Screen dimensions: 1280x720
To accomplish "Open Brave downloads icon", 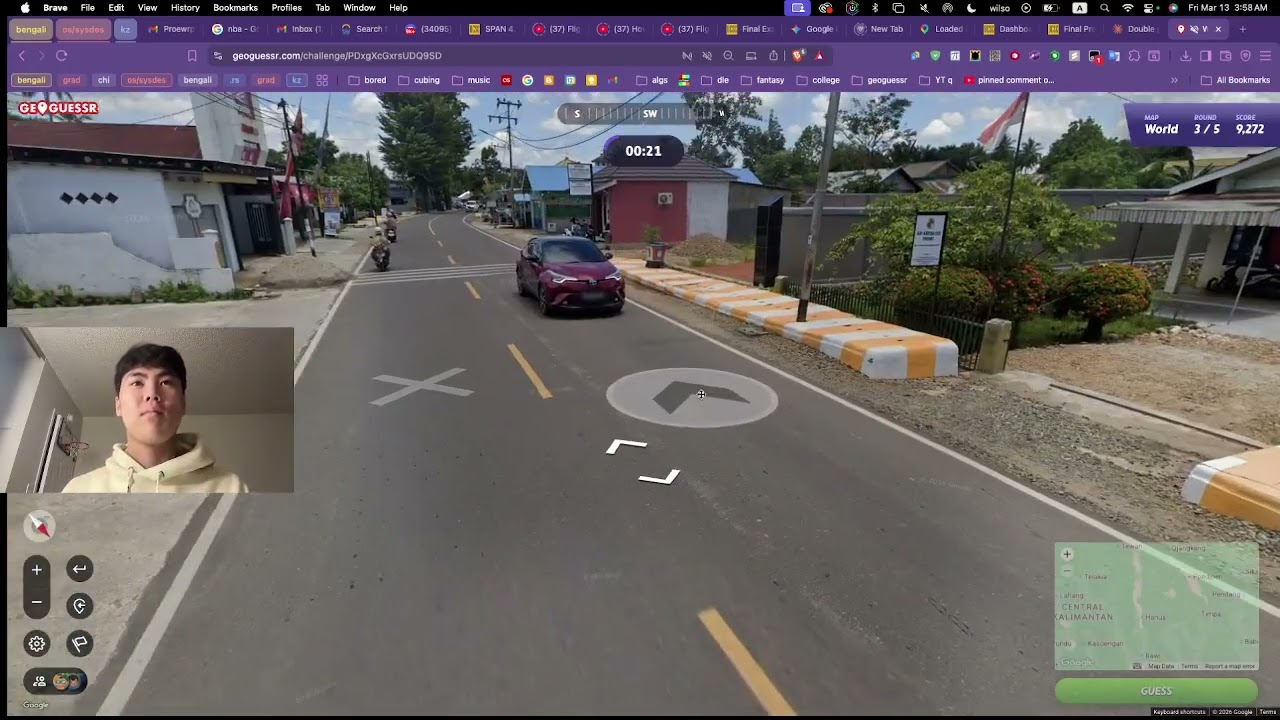I will click(1185, 56).
